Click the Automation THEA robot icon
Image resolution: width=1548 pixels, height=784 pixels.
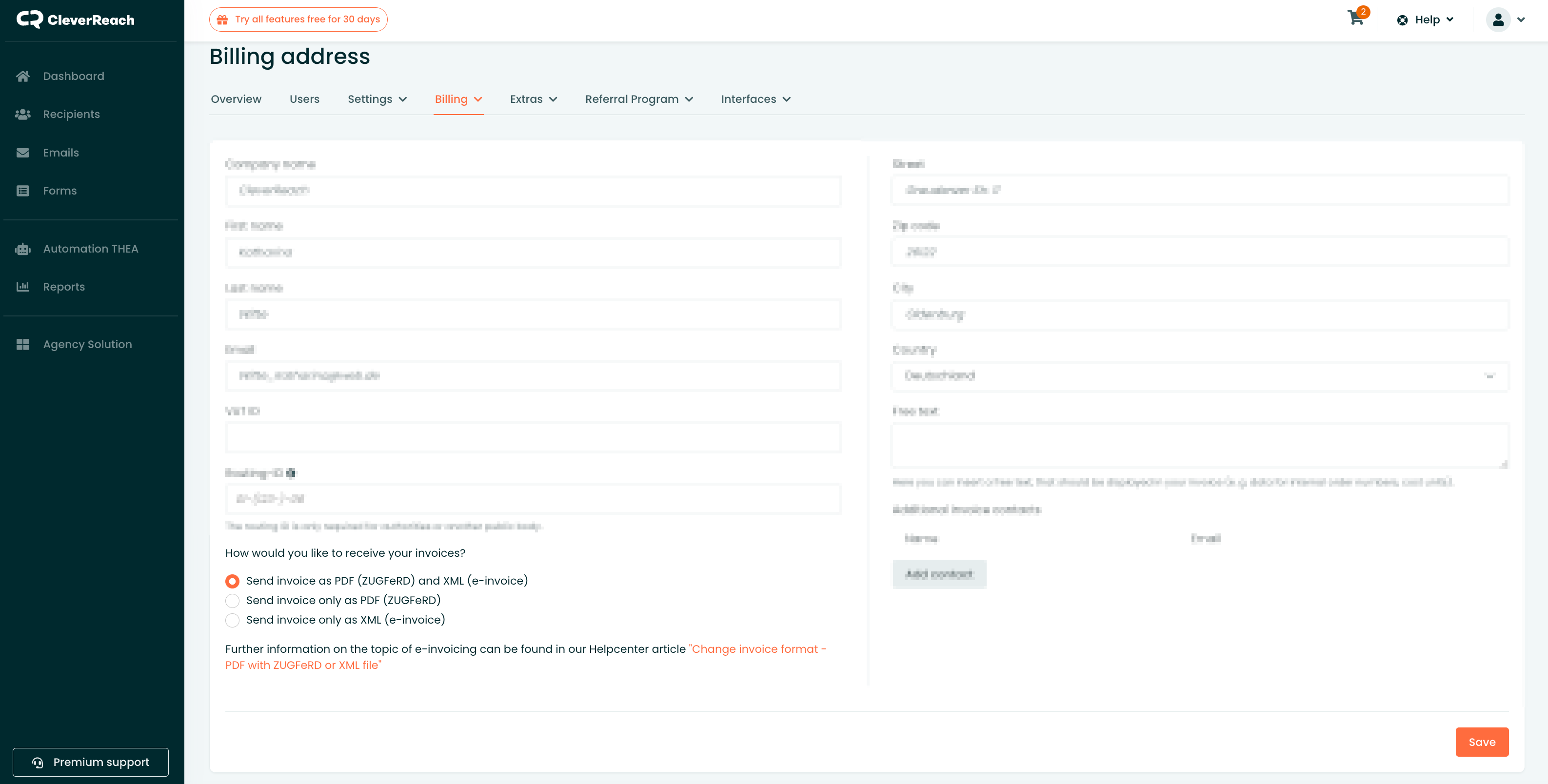click(x=23, y=249)
